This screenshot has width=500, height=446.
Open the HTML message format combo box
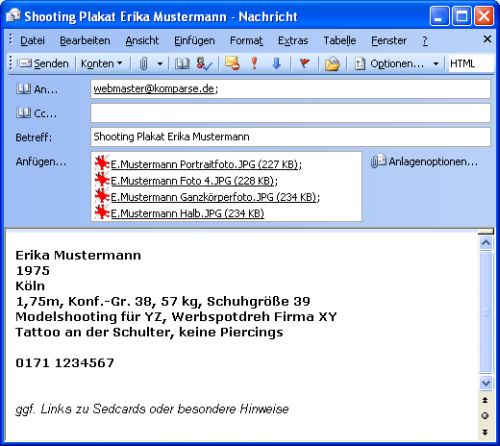pyautogui.click(x=471, y=63)
